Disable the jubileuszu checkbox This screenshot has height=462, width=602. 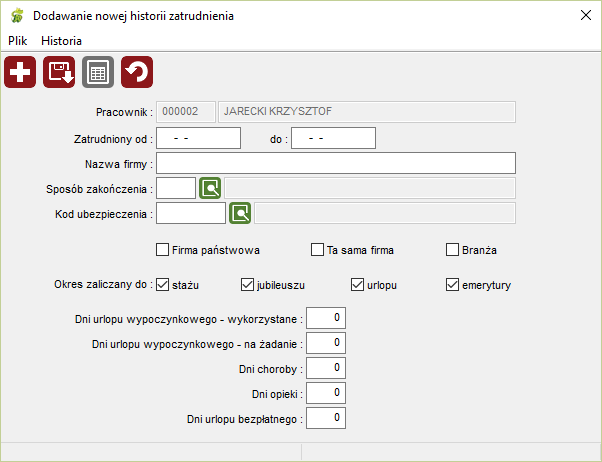[247, 285]
